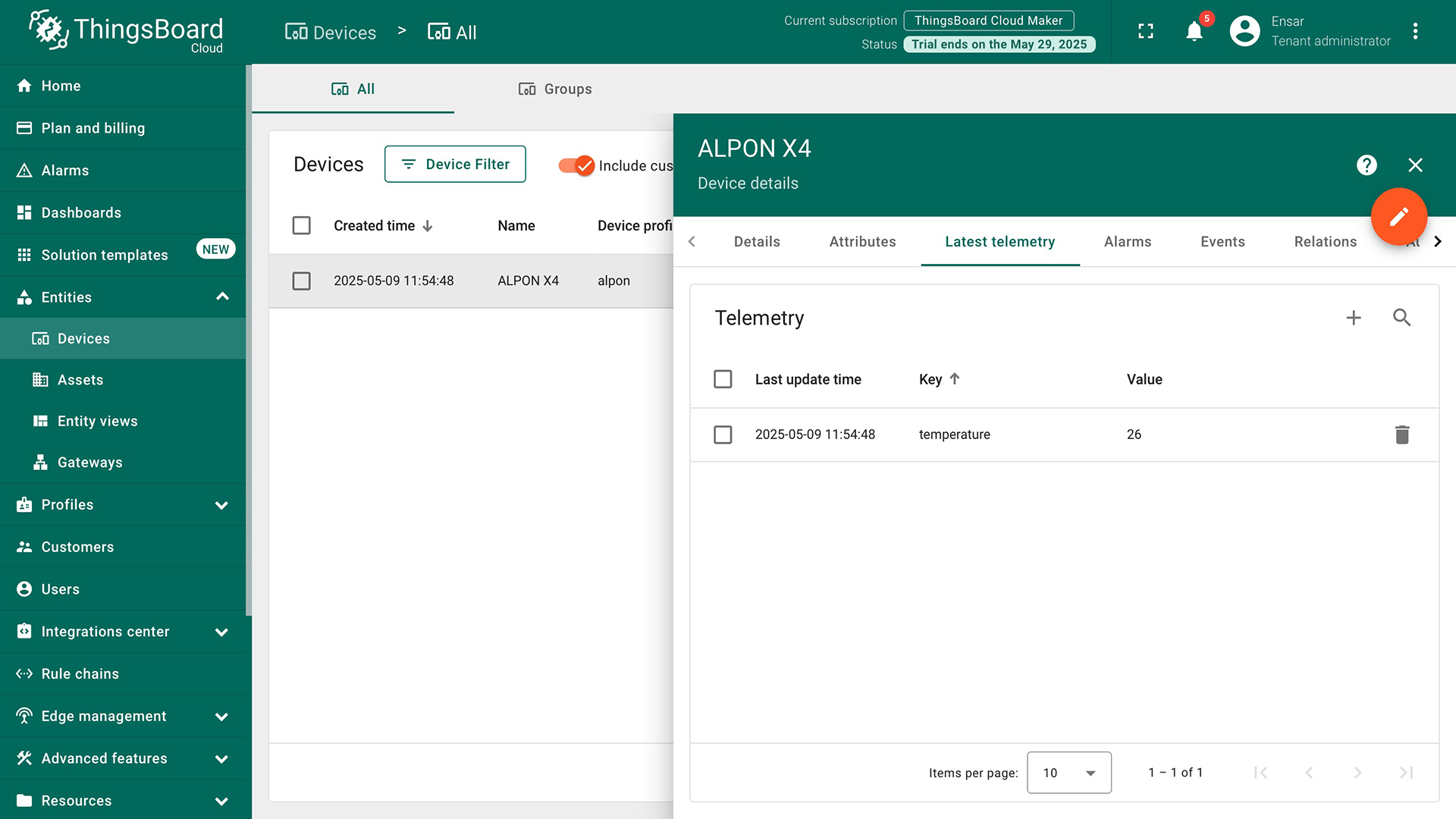Add new telemetry with the plus icon

click(1354, 318)
